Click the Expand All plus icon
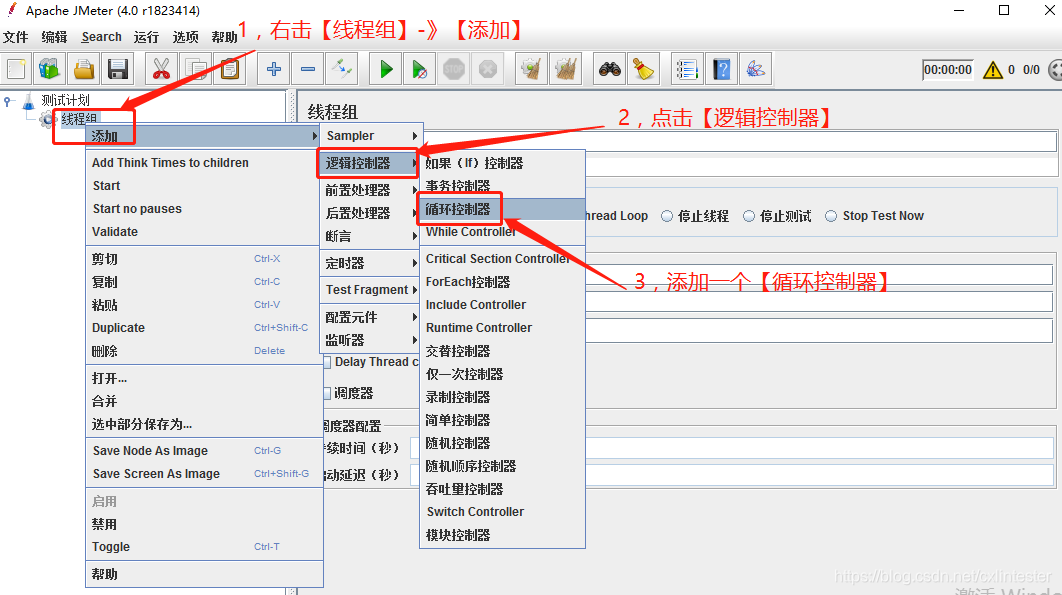 274,69
